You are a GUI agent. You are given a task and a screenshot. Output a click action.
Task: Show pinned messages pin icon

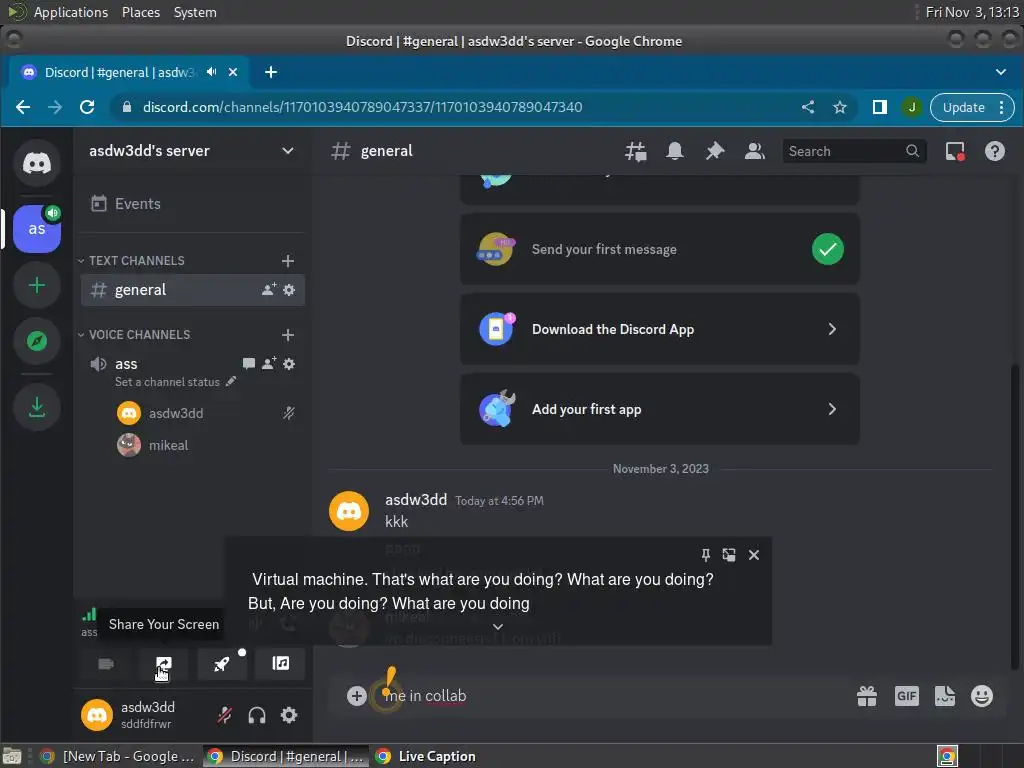tap(714, 152)
